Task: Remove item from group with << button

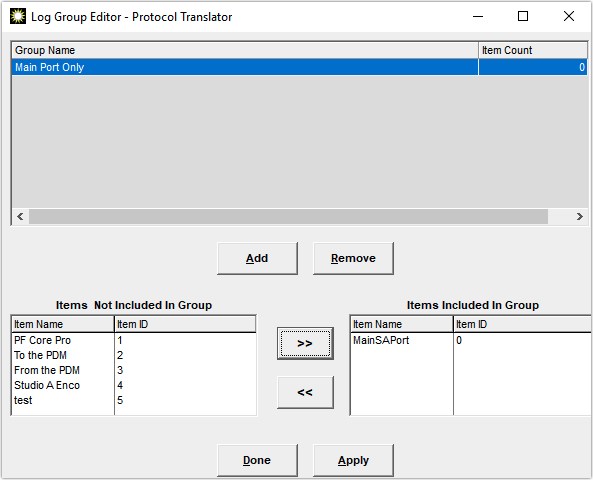Action: (305, 392)
